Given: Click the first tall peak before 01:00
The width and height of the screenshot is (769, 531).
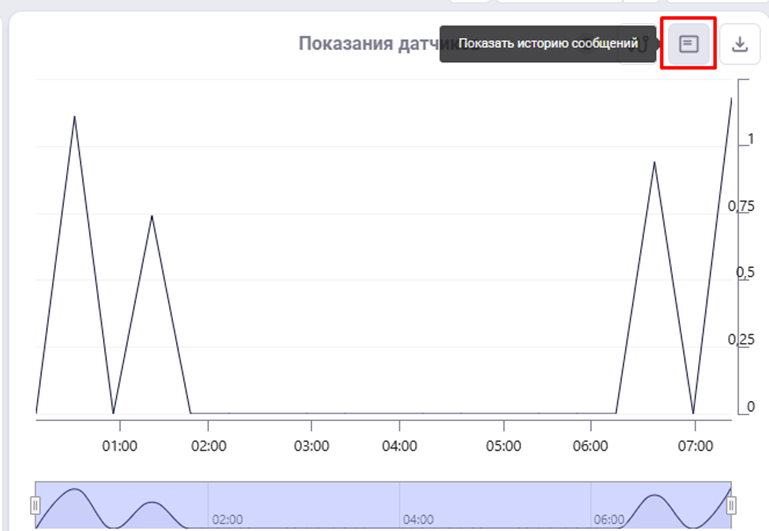Looking at the screenshot, I should click(x=74, y=117).
